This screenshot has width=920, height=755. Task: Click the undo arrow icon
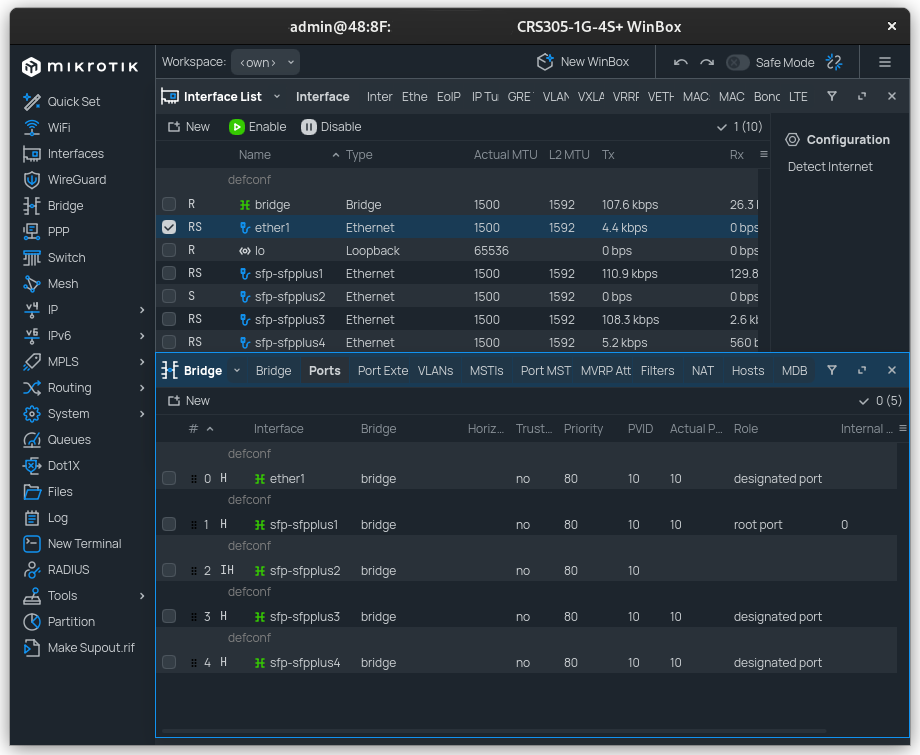pos(681,62)
